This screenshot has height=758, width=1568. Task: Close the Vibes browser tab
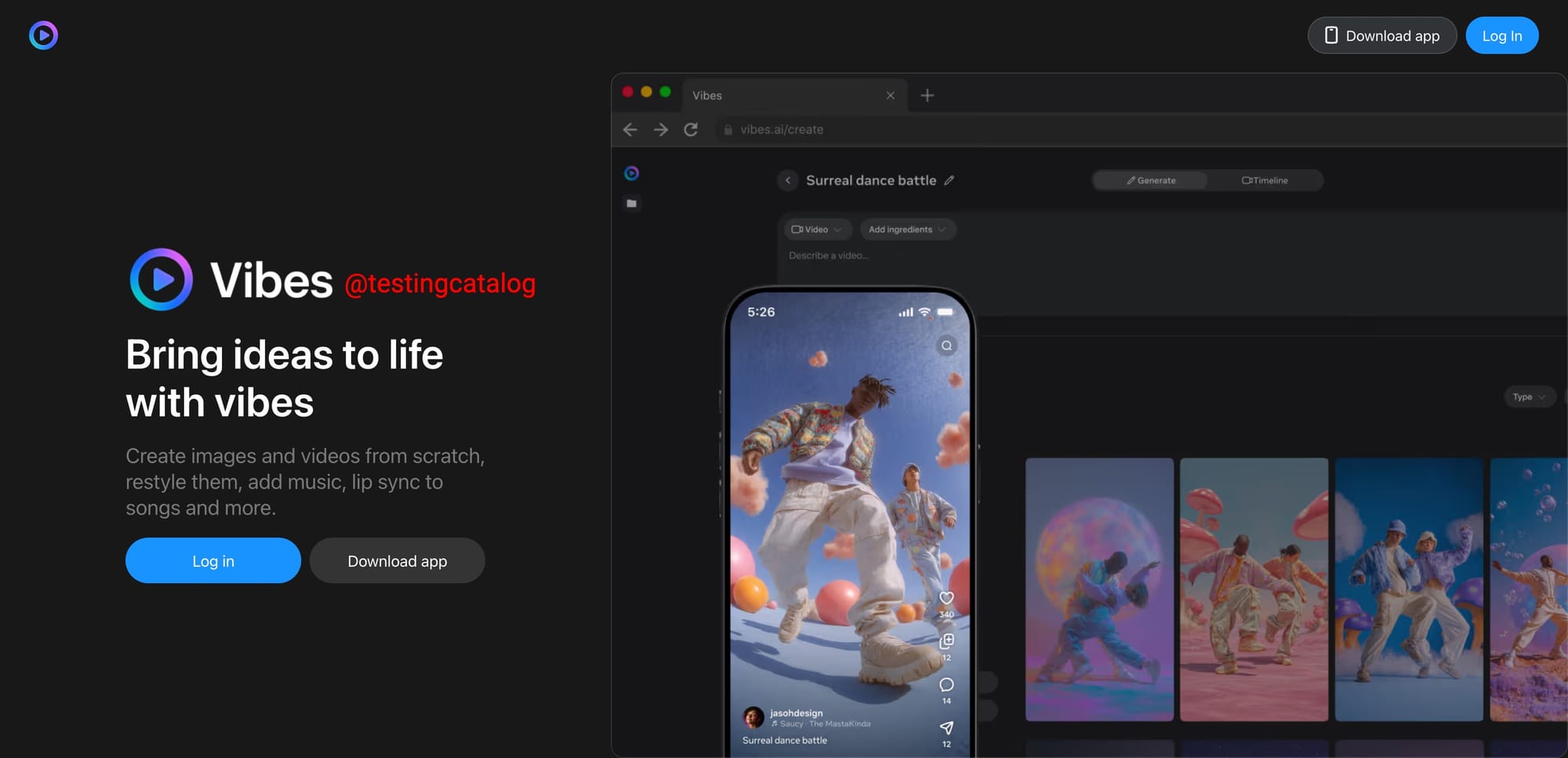[x=891, y=96]
